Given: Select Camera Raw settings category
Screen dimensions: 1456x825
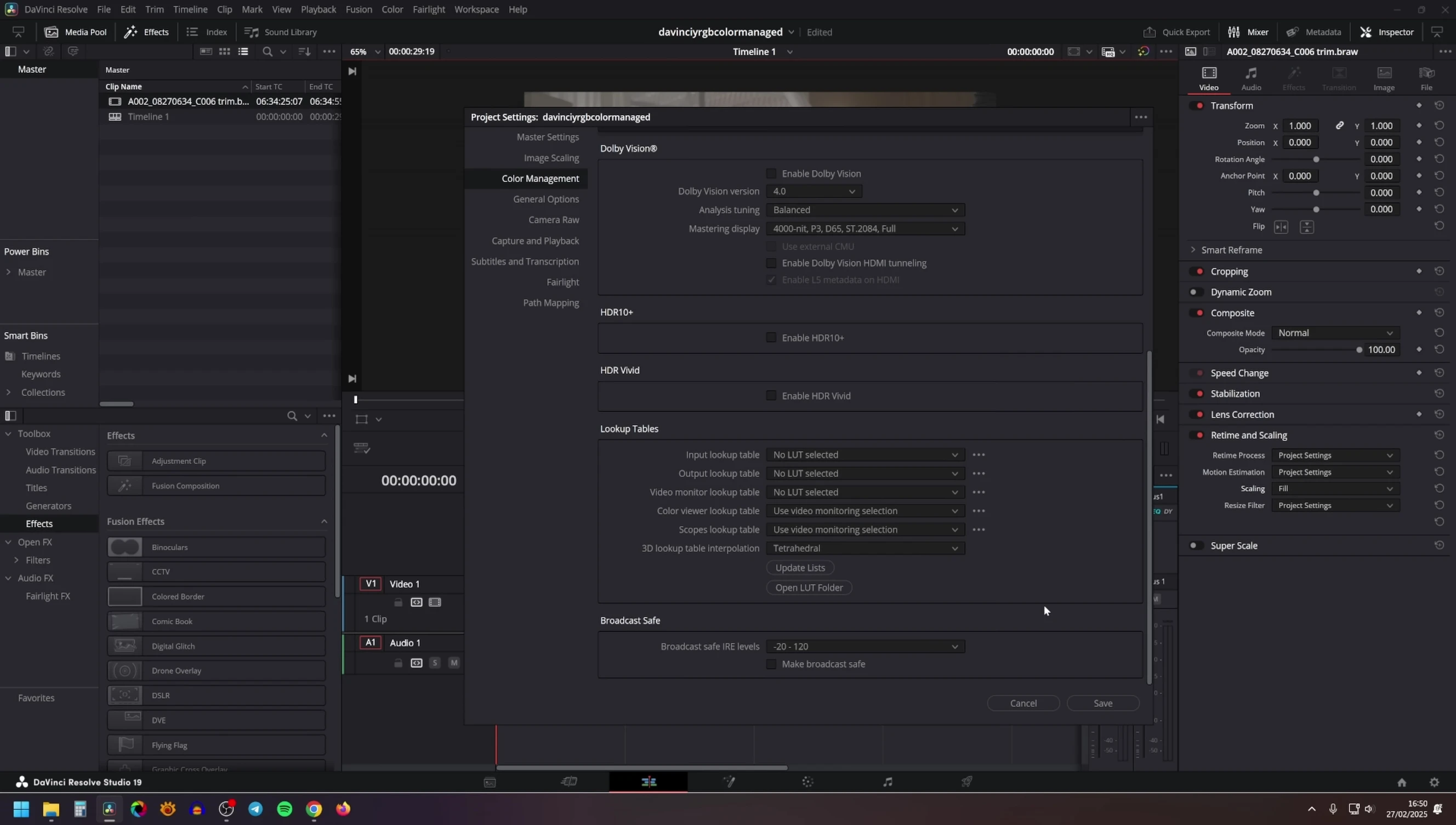Looking at the screenshot, I should [554, 220].
